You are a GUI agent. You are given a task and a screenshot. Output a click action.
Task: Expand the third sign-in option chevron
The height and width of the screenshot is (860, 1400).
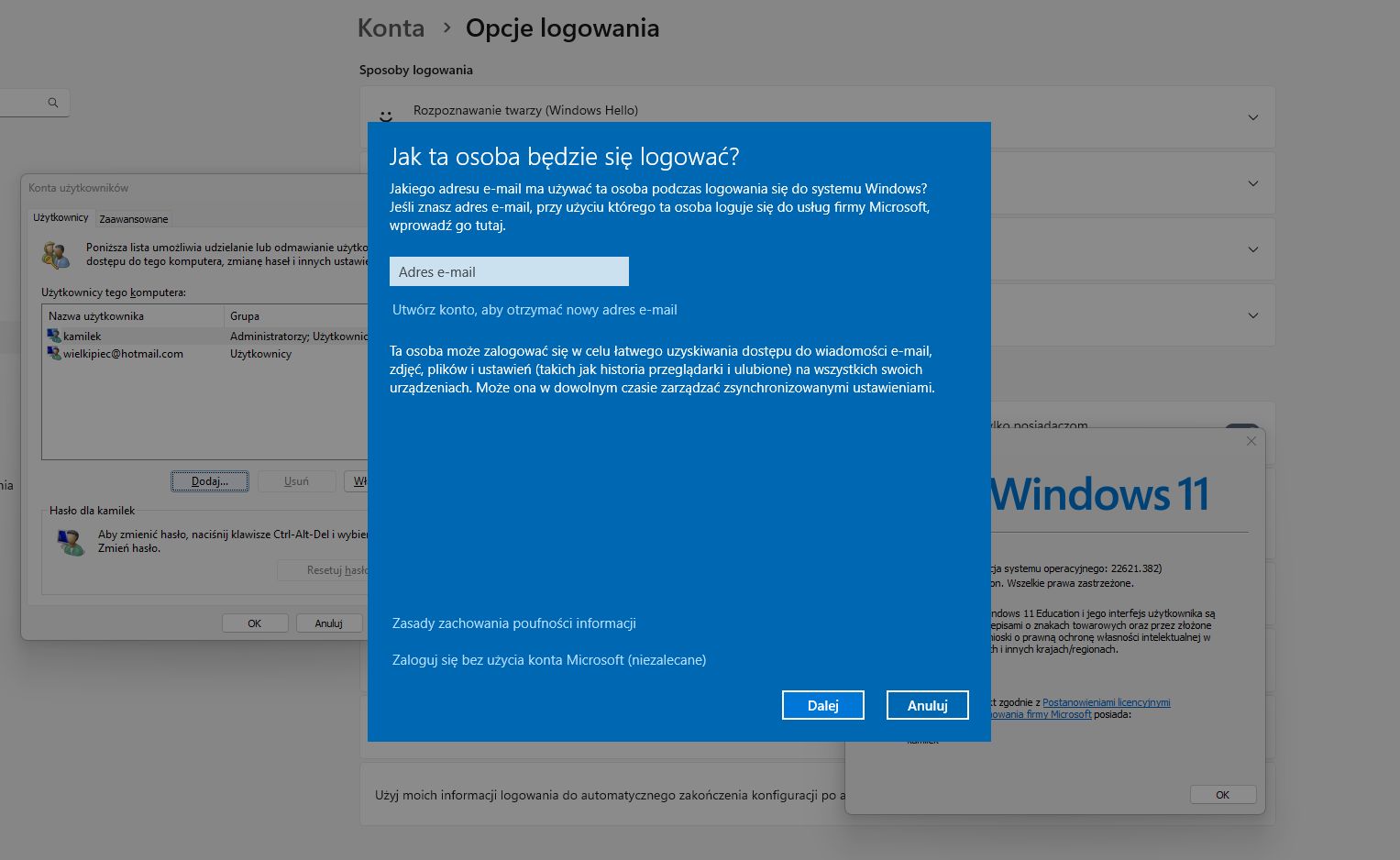tap(1253, 249)
